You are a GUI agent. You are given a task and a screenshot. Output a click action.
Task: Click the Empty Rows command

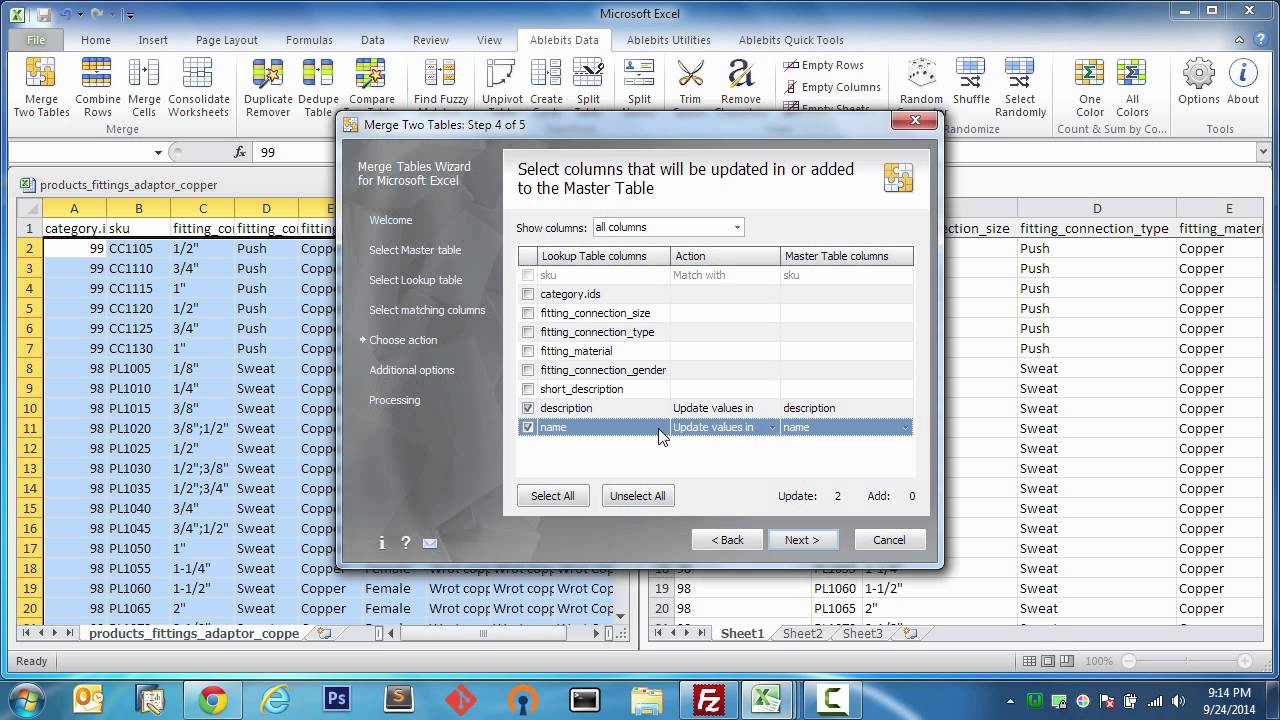822,65
